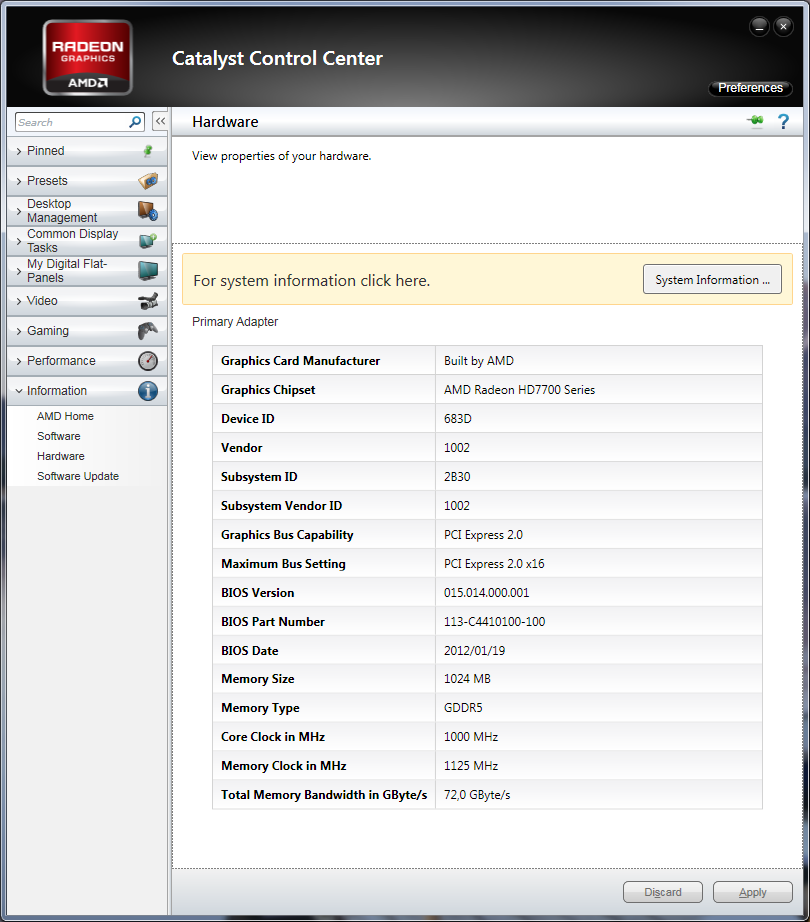This screenshot has width=810, height=922.
Task: Click the 'Hardware' page title
Action: click(x=225, y=122)
